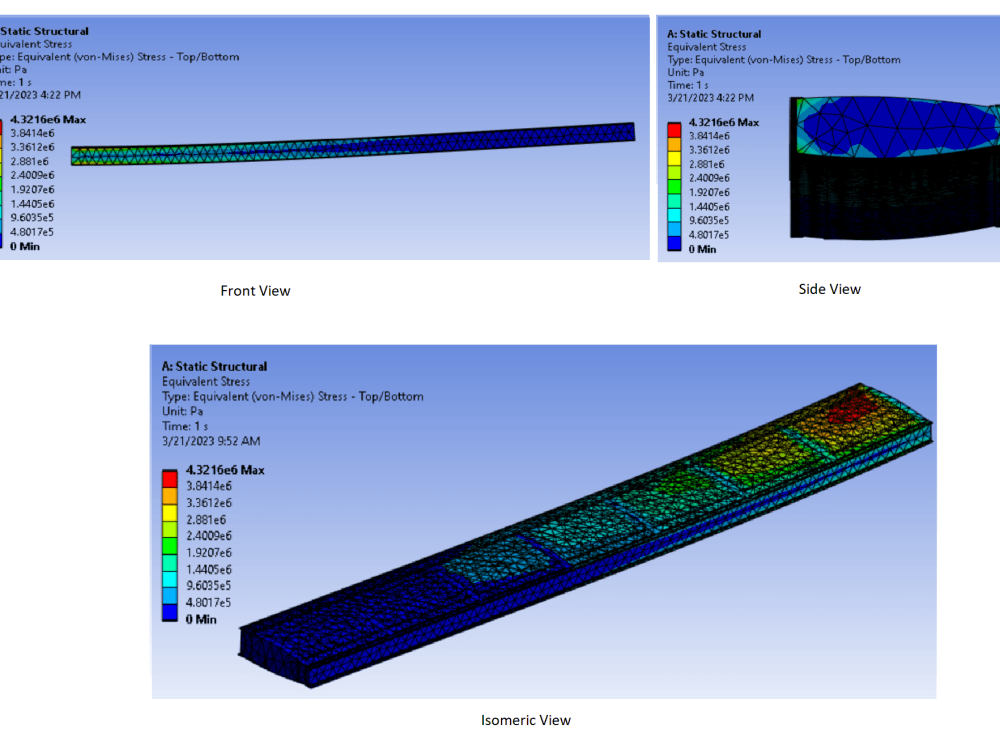This screenshot has height=750, width=1000.
Task: Select the 'Side View' caption
Action: pos(830,290)
